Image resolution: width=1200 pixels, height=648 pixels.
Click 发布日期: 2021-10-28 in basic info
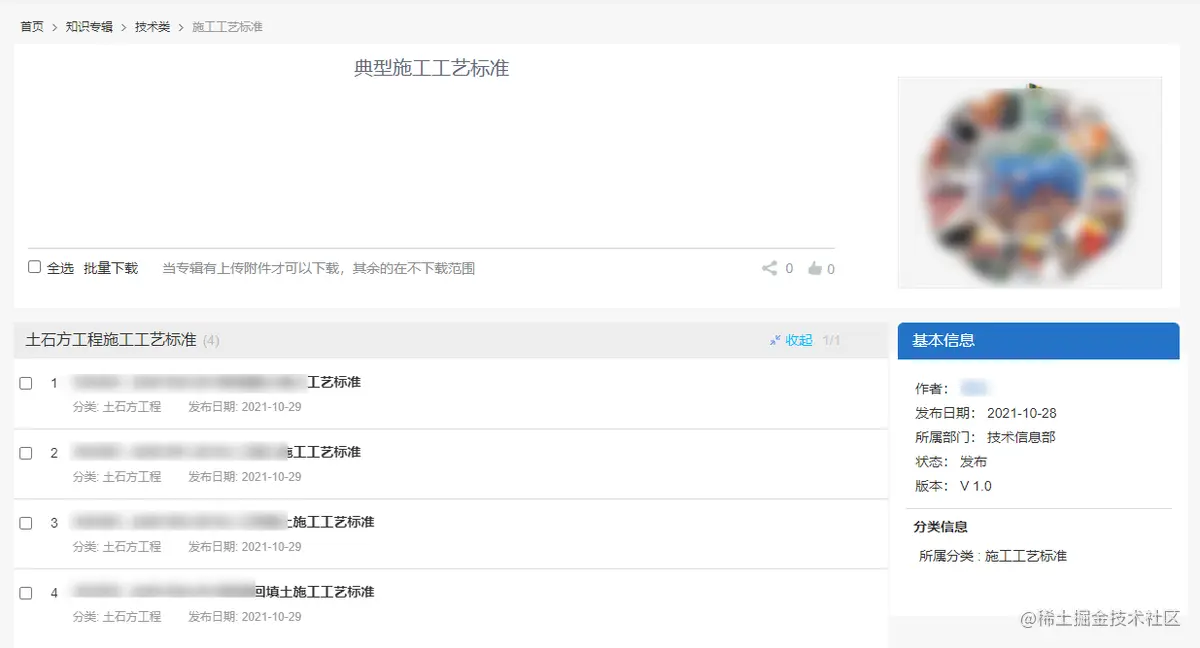[x=985, y=413]
